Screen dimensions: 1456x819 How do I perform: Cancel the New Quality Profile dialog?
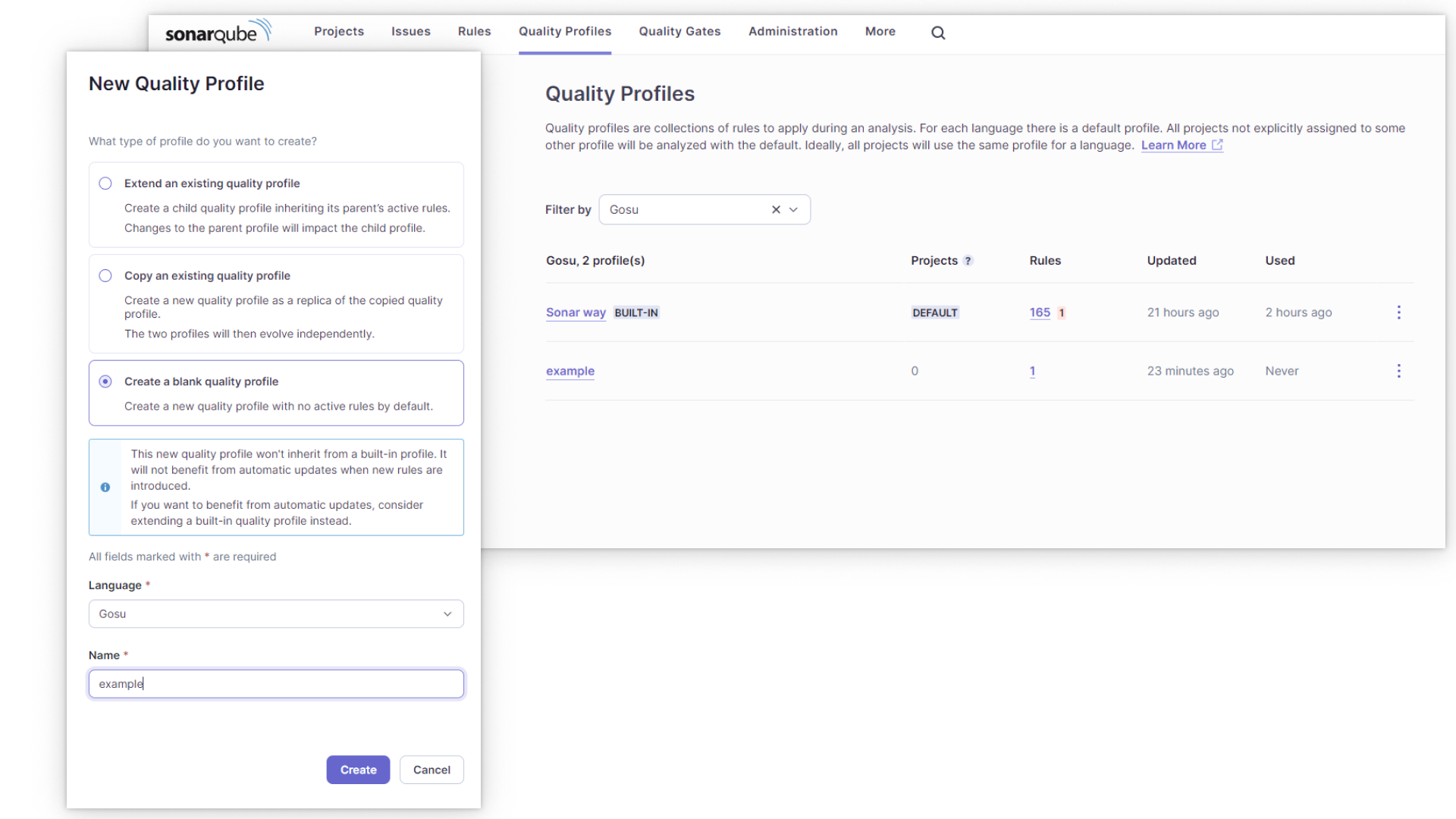click(x=431, y=770)
